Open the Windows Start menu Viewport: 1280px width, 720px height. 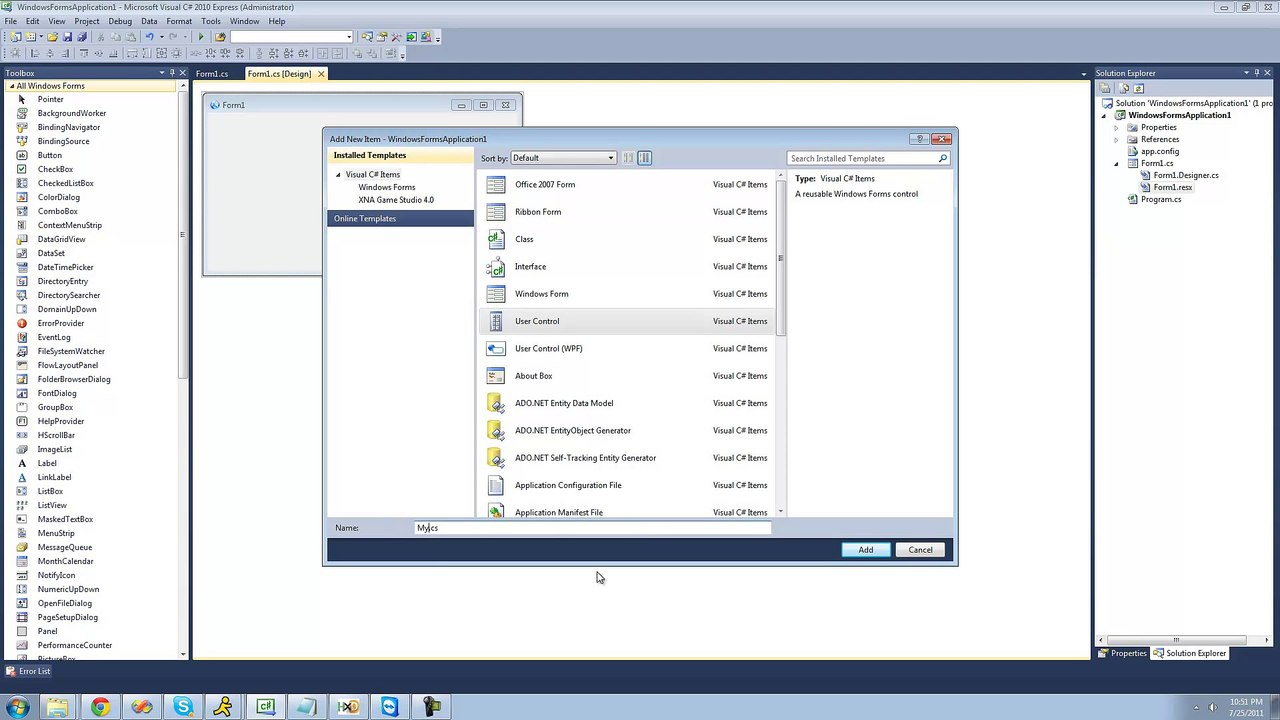[17, 707]
